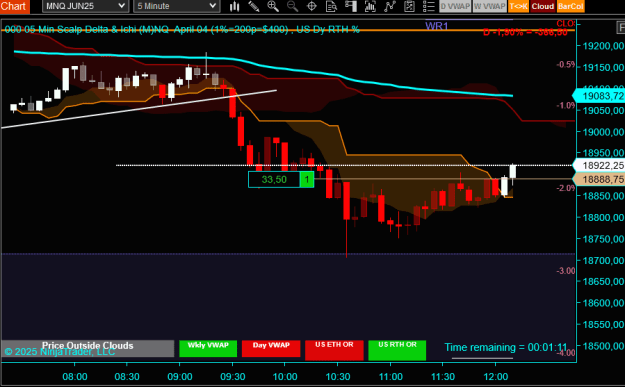625x387 pixels.
Task: Select the pencil drawing tools icon
Action: [x=254, y=6]
